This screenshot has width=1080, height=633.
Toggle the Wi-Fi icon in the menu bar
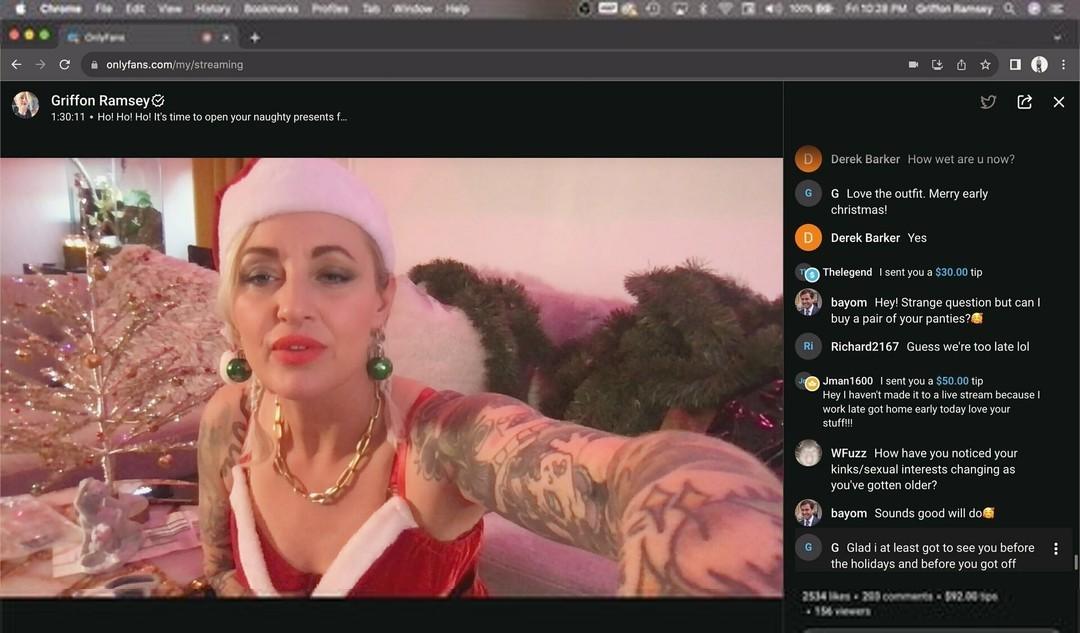point(724,9)
